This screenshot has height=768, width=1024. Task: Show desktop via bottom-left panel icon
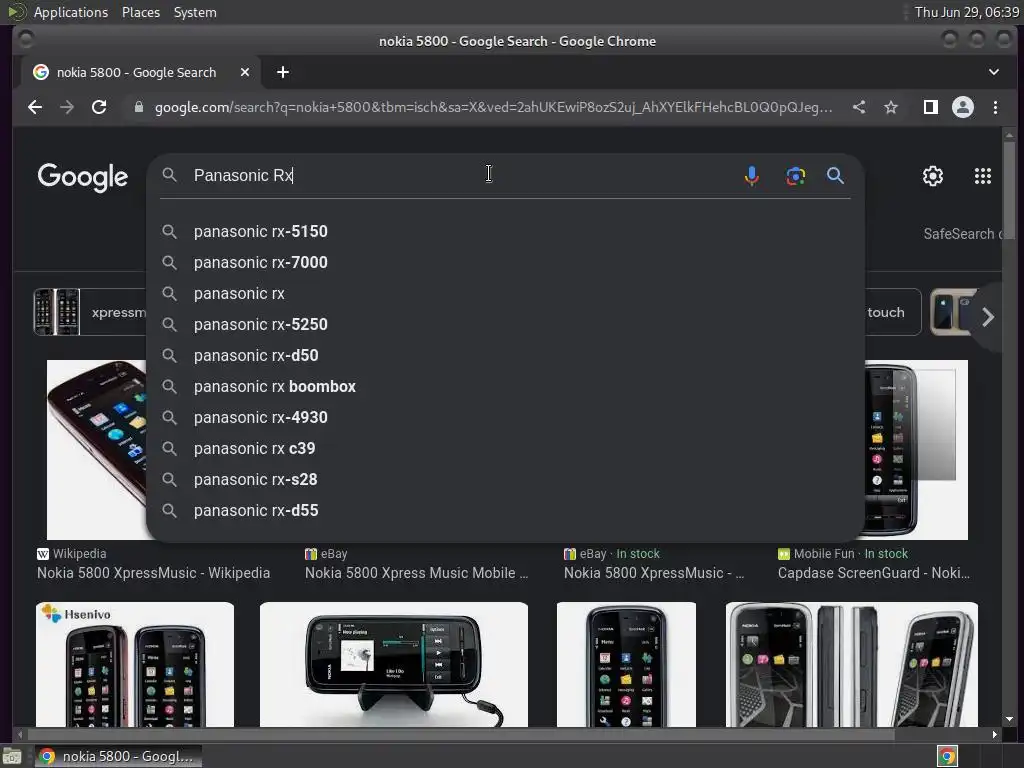pos(12,756)
